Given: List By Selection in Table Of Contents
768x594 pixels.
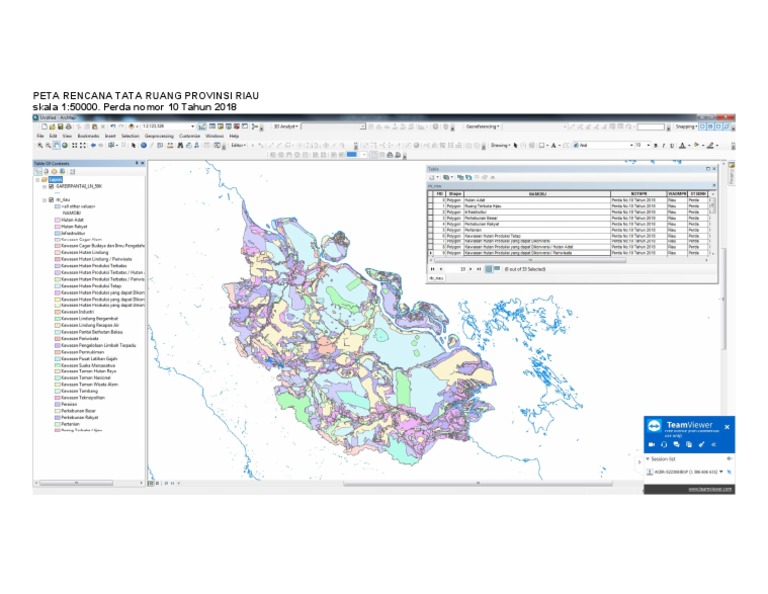Looking at the screenshot, I should coord(62,171).
